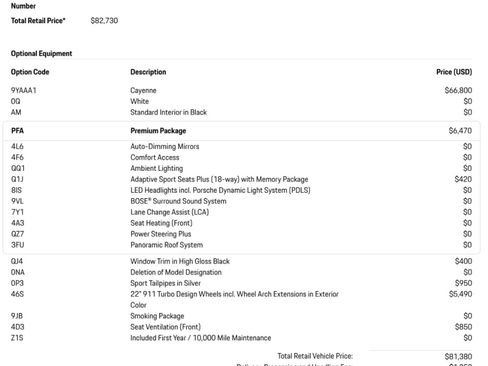Click the Option Code column header

[x=30, y=72]
